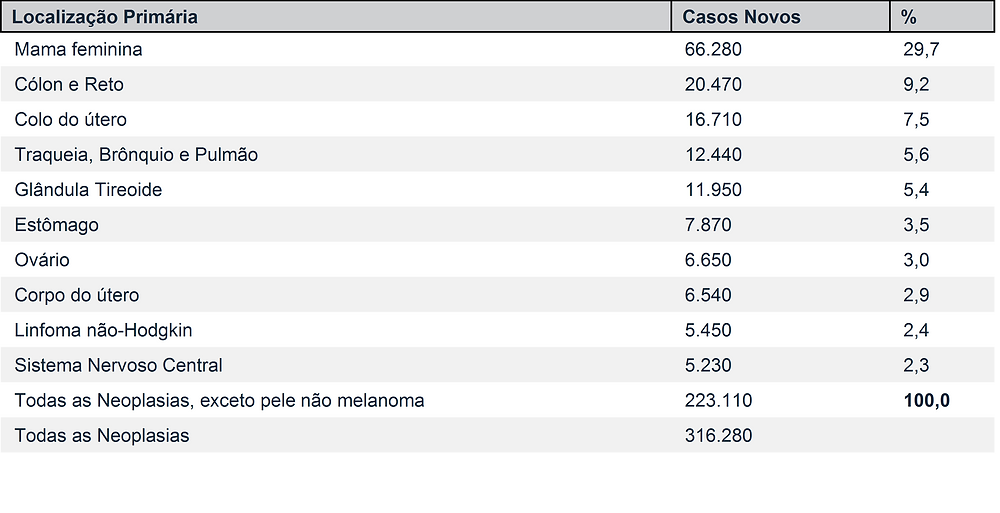Viewport: 1000px width, 513px height.
Task: Click the Casos Novos column header
Action: tap(741, 17)
